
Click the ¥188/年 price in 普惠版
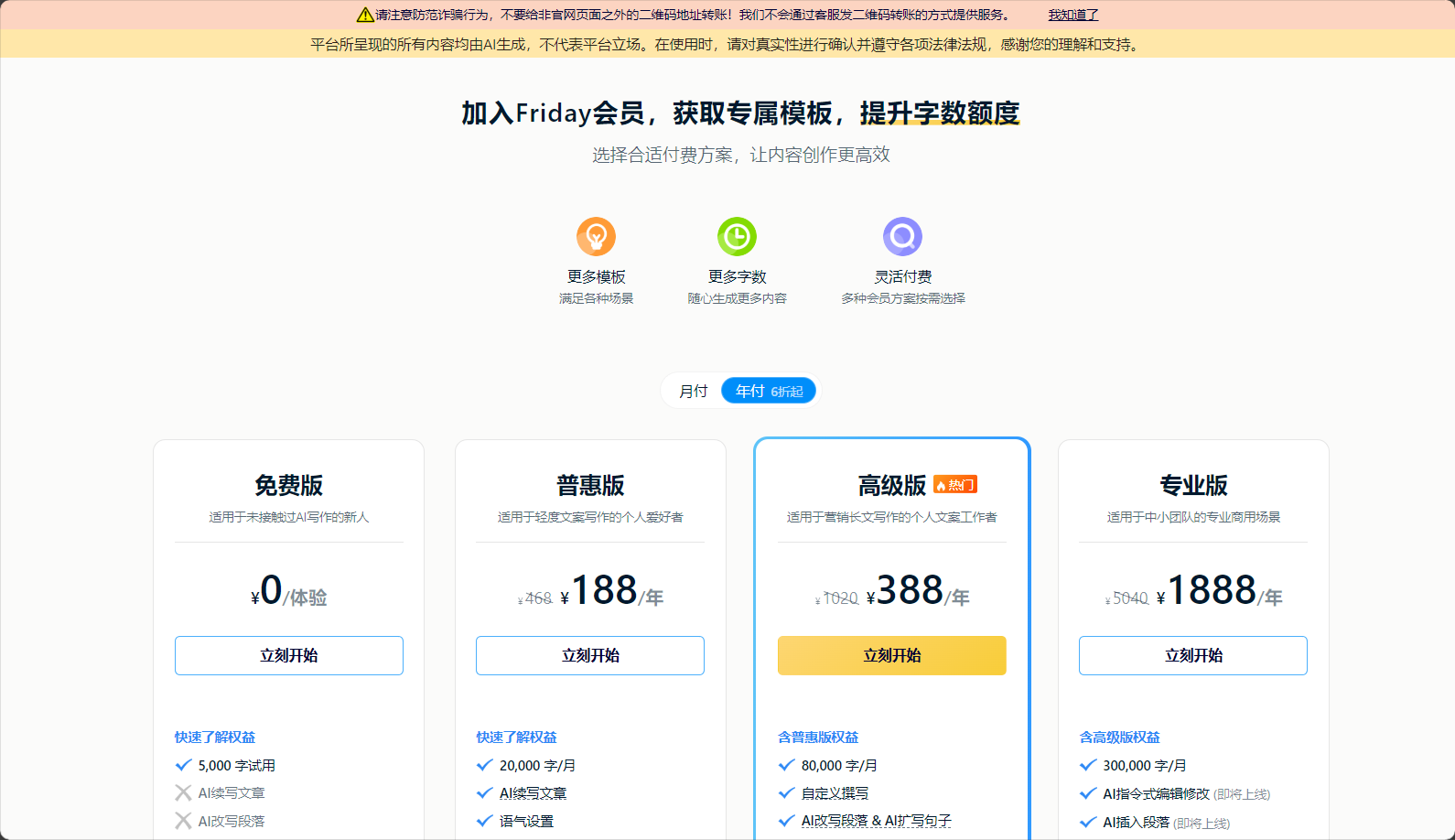point(611,590)
